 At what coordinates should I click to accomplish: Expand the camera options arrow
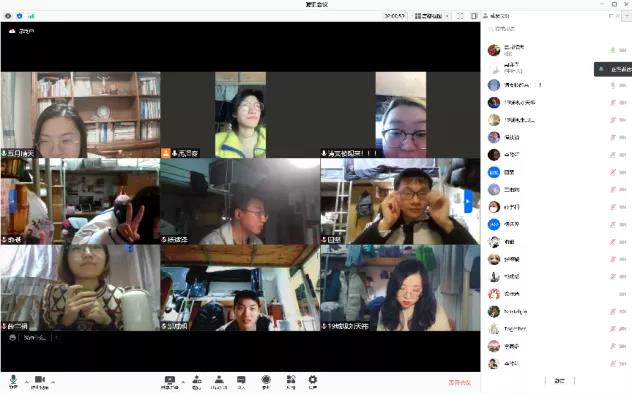click(x=53, y=381)
